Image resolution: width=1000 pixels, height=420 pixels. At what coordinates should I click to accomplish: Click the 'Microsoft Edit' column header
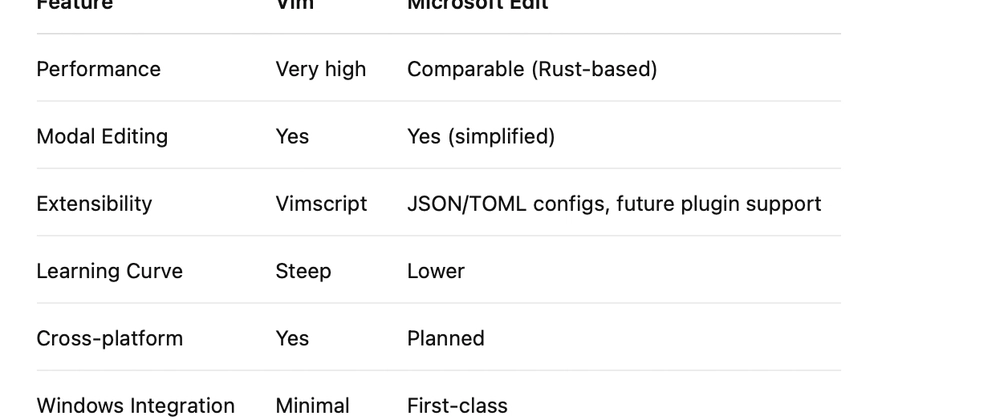478,5
